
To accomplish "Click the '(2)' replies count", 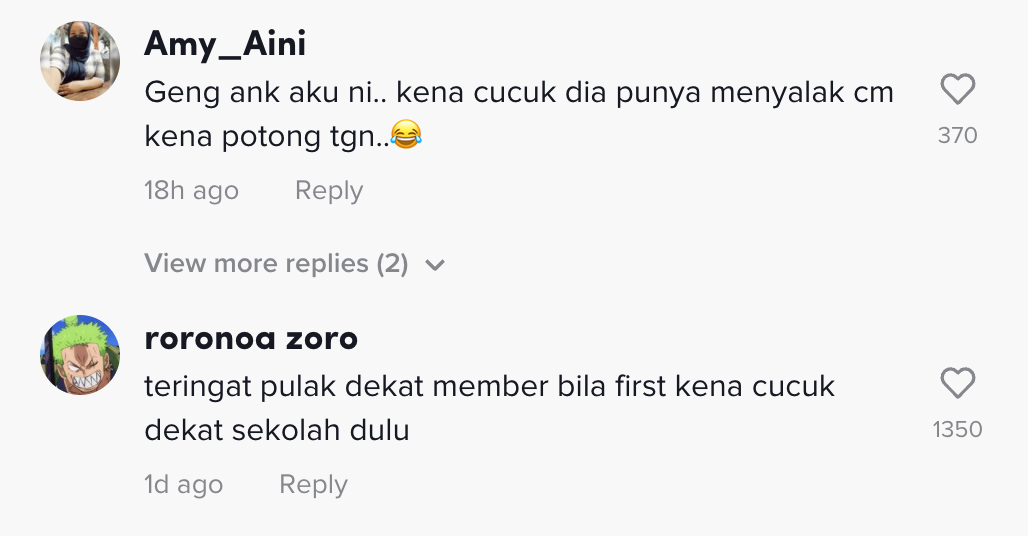I will (392, 264).
